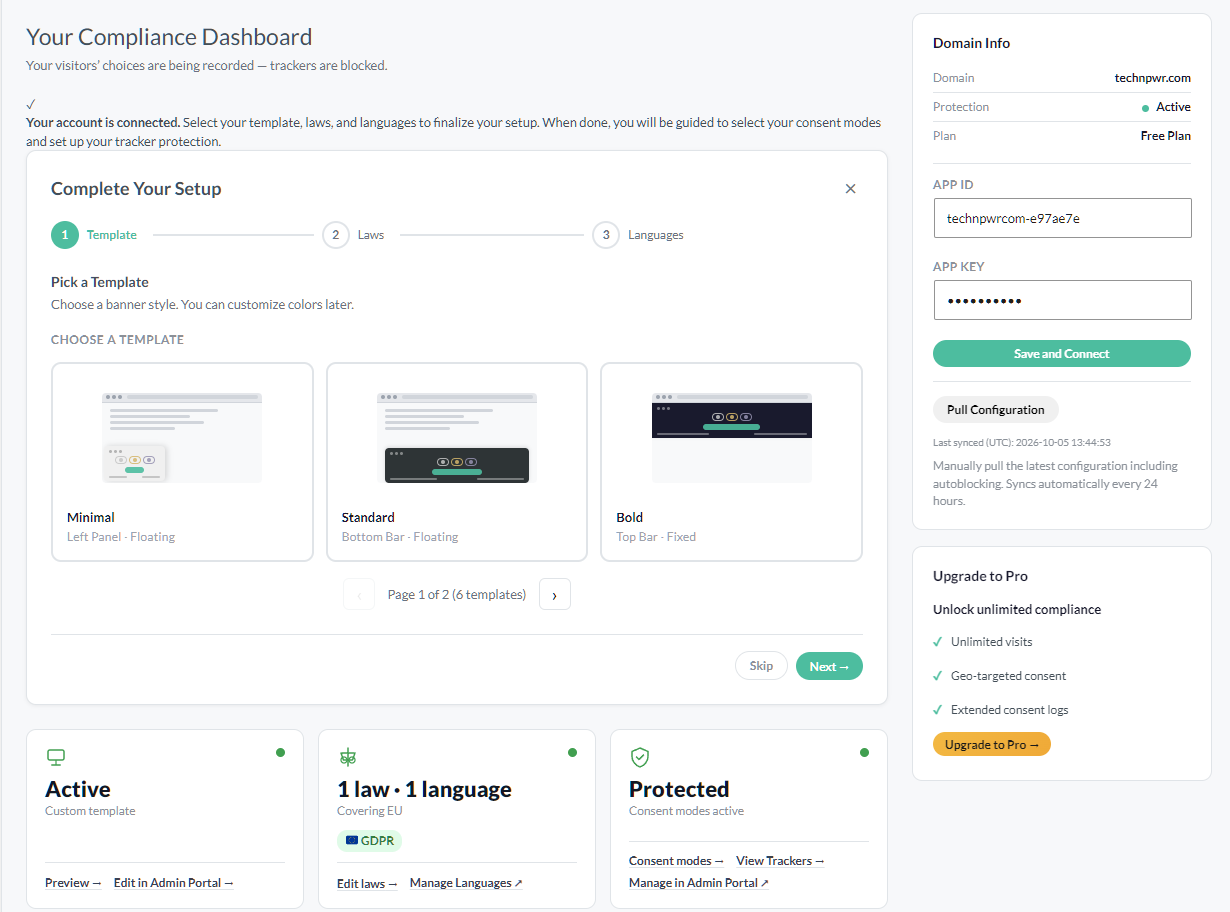The width and height of the screenshot is (1230, 912).
Task: Click Save and Connect button
Action: pos(1061,354)
